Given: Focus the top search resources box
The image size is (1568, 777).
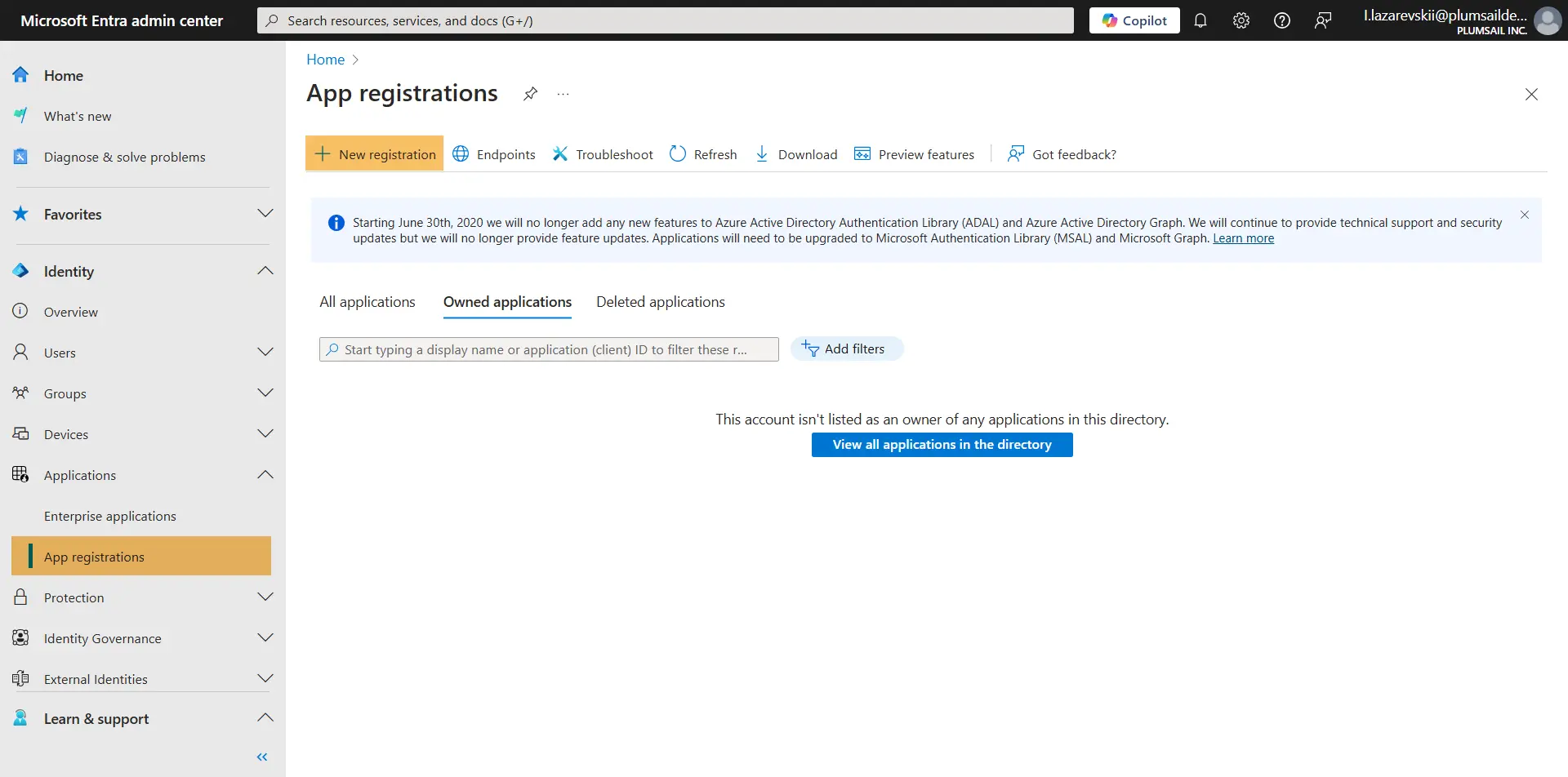Looking at the screenshot, I should pos(666,20).
